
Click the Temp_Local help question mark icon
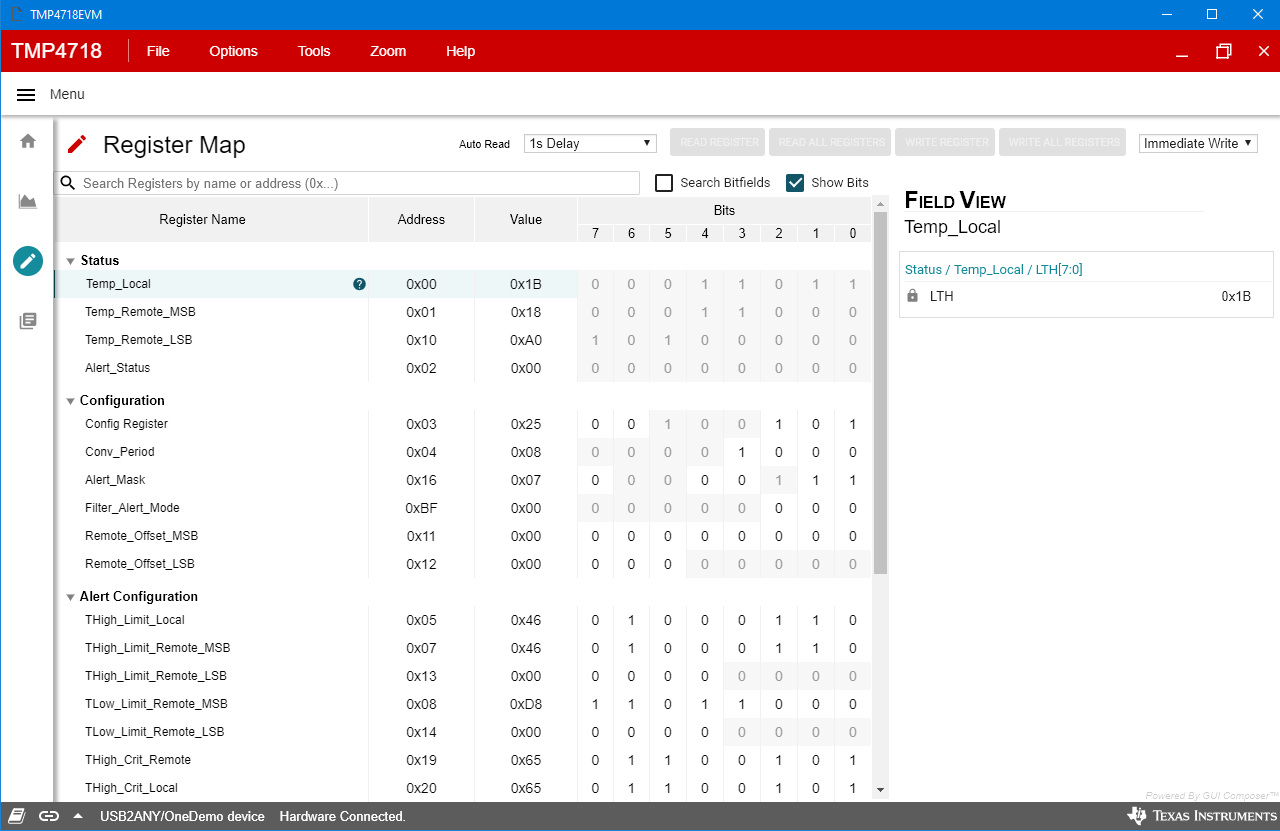coord(360,284)
